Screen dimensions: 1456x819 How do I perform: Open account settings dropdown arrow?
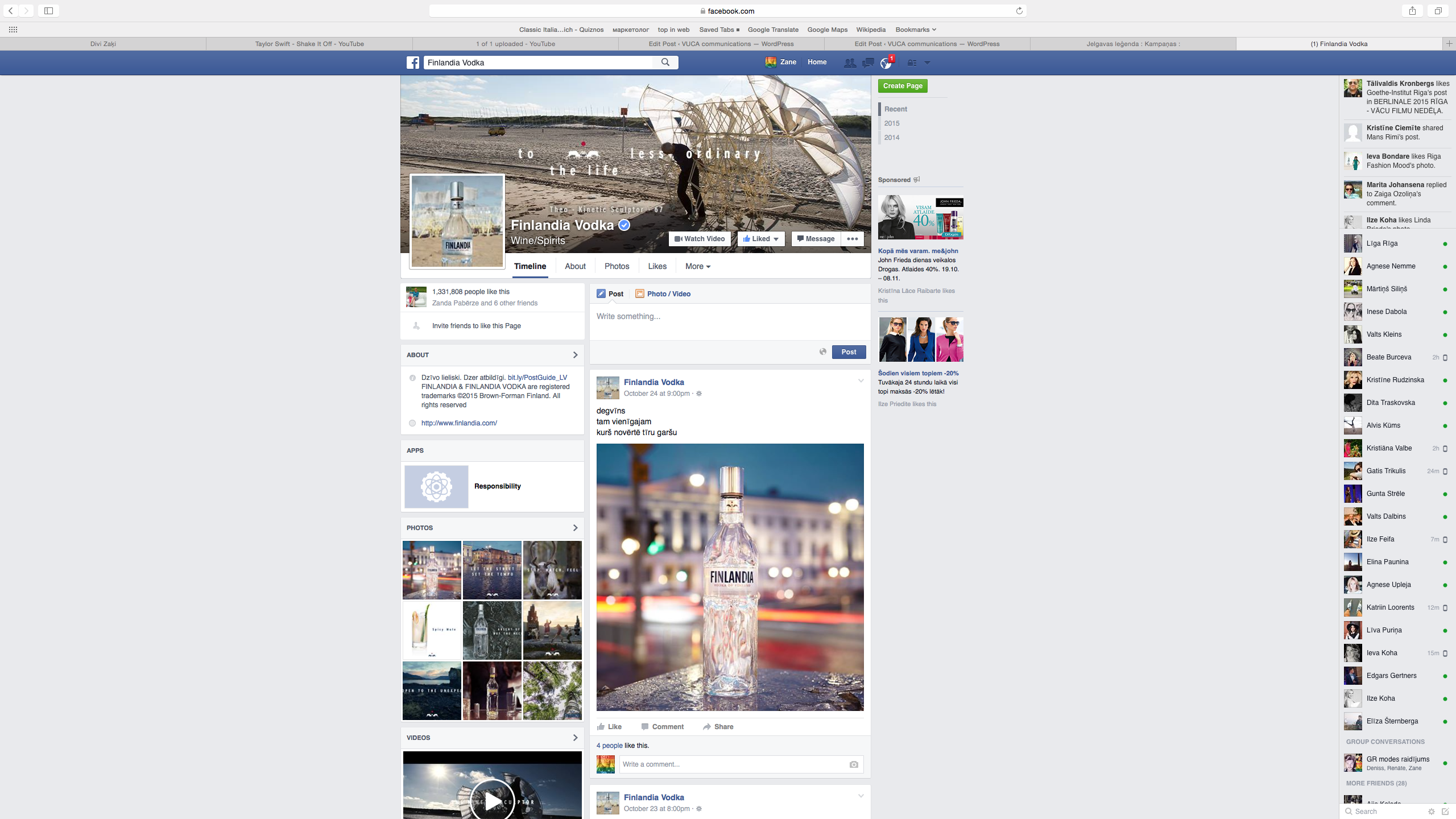tap(927, 63)
